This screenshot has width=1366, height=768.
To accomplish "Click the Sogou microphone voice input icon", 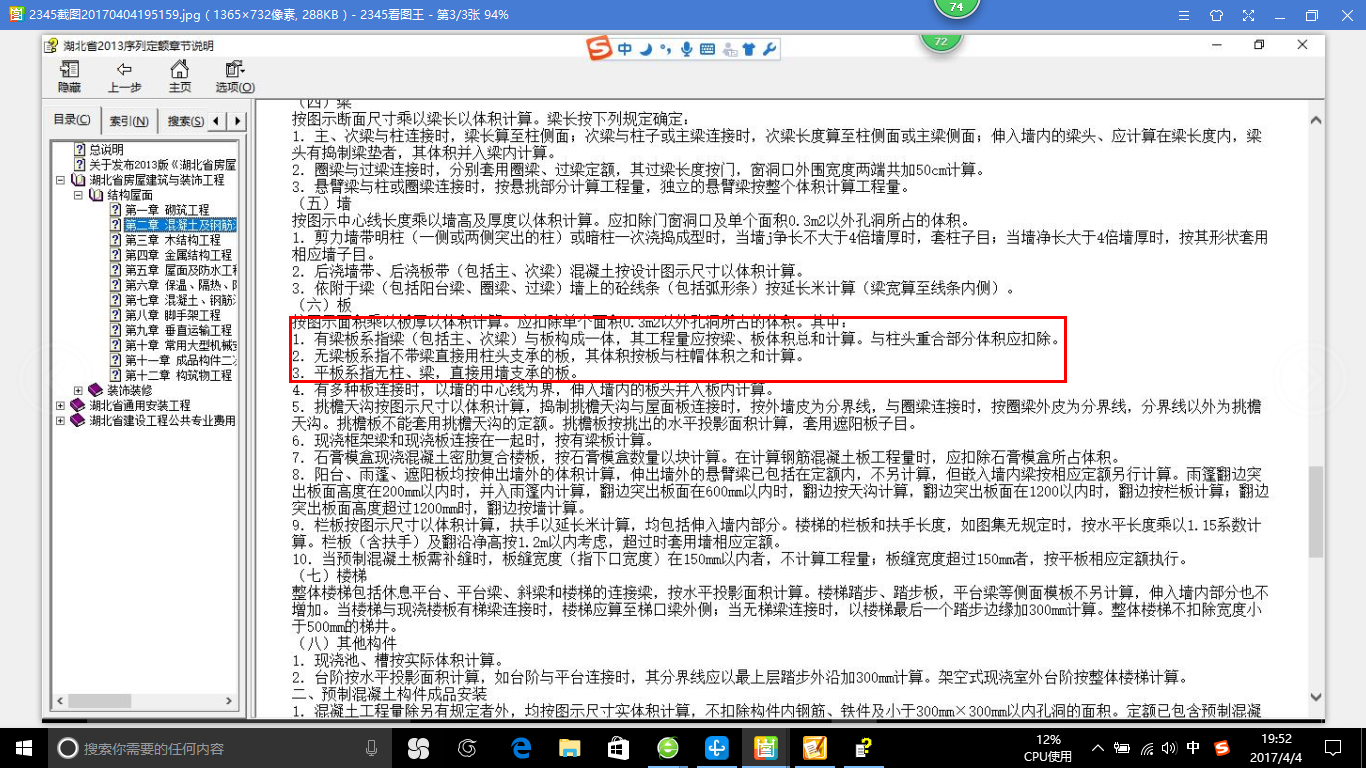I will pyautogui.click(x=686, y=49).
